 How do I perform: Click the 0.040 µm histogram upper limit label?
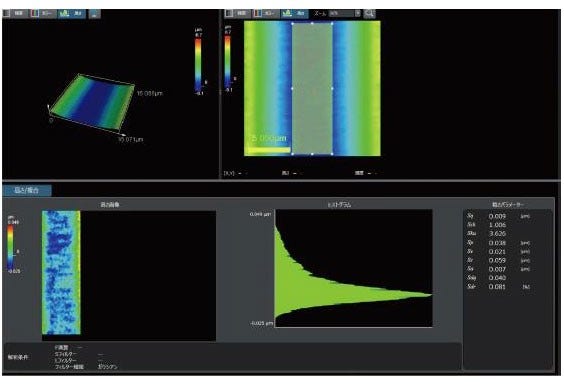click(x=260, y=214)
